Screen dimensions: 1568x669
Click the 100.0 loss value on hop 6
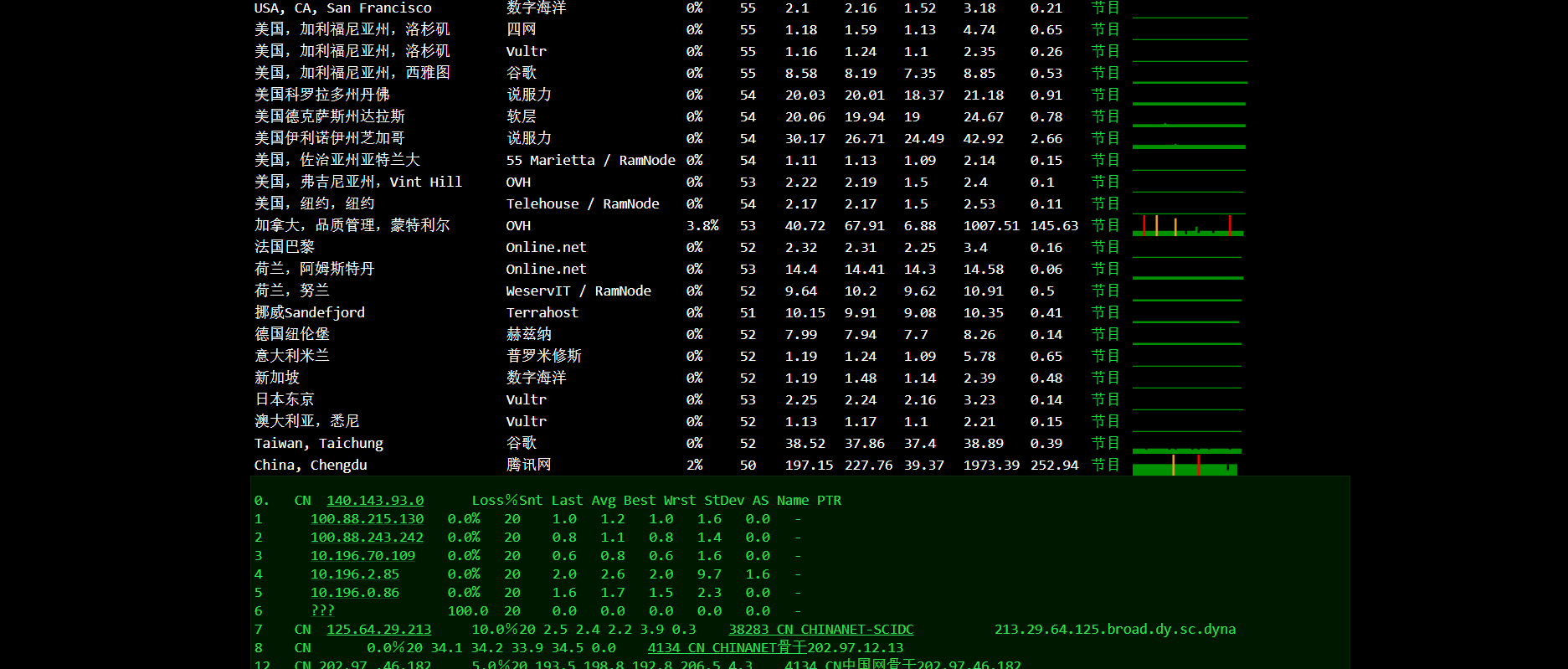pos(468,610)
